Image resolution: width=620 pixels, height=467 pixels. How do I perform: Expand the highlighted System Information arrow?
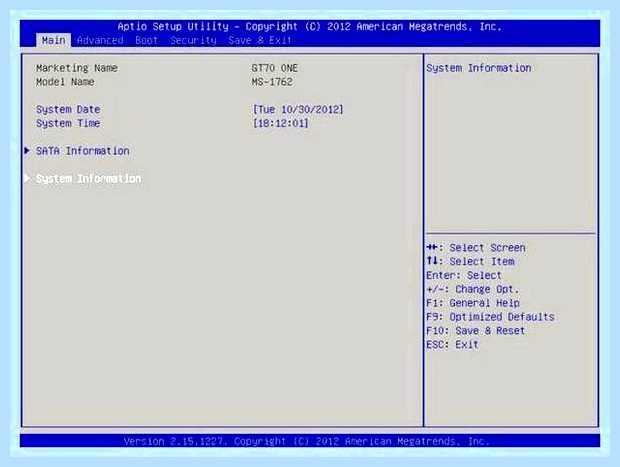click(27, 178)
